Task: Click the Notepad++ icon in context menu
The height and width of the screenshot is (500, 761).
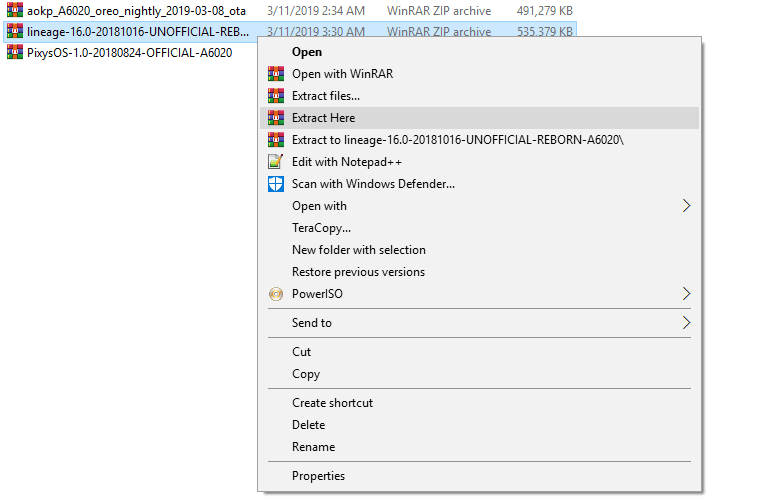Action: coord(276,162)
